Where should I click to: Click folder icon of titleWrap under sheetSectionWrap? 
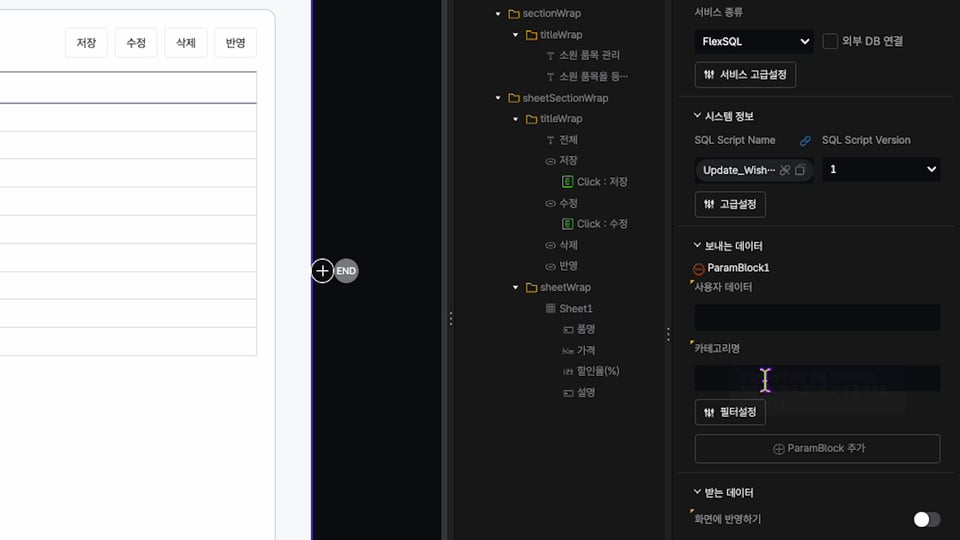tap(531, 119)
